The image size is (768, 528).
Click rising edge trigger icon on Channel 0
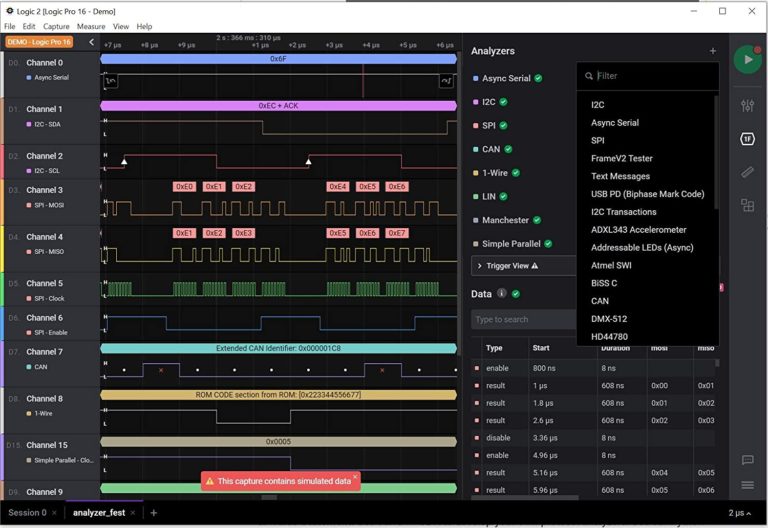tap(446, 81)
